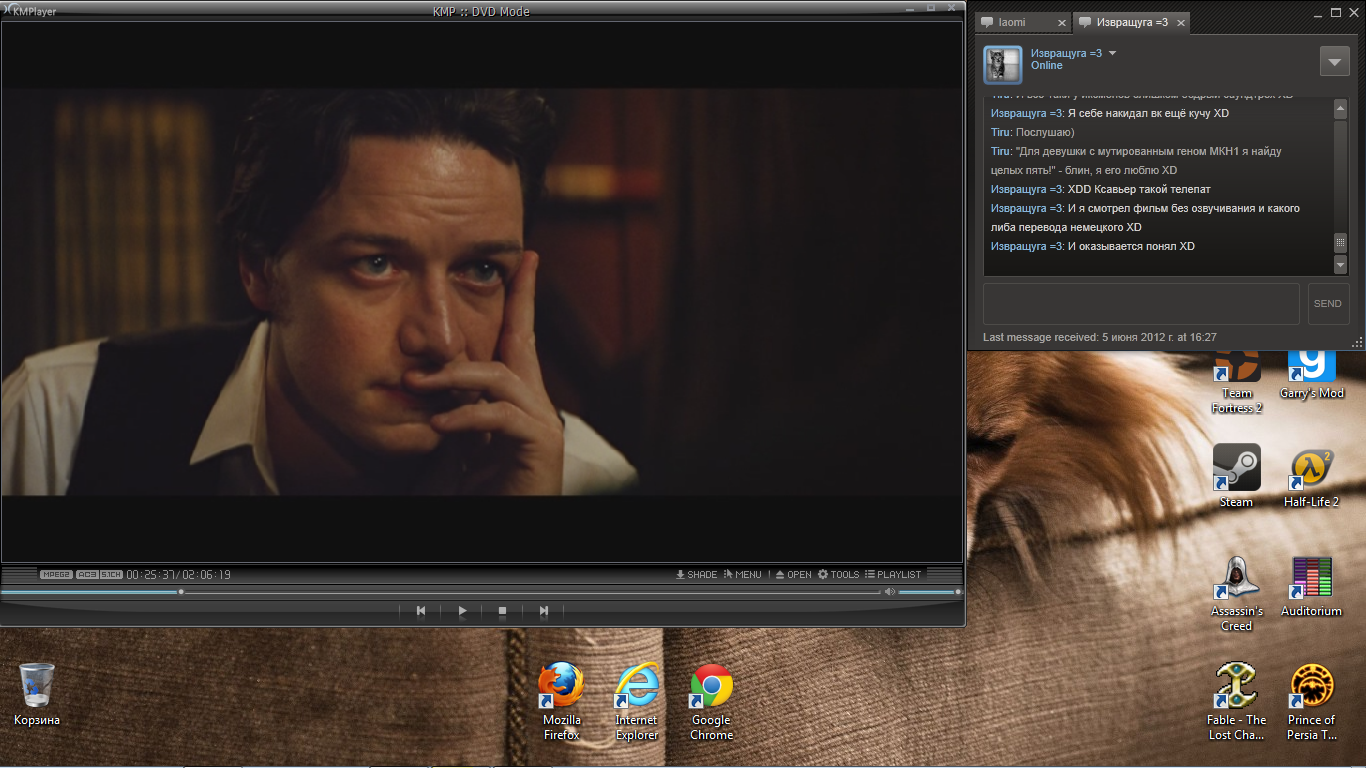The height and width of the screenshot is (768, 1366).
Task: Minimize the Steam chat window
Action: tap(1317, 14)
